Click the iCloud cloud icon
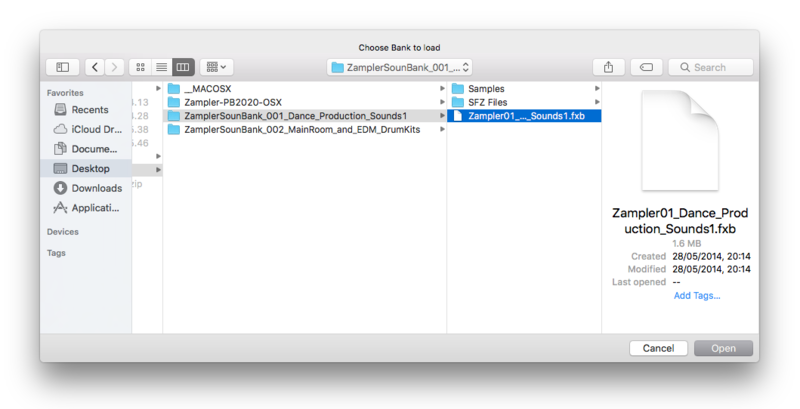 60,130
